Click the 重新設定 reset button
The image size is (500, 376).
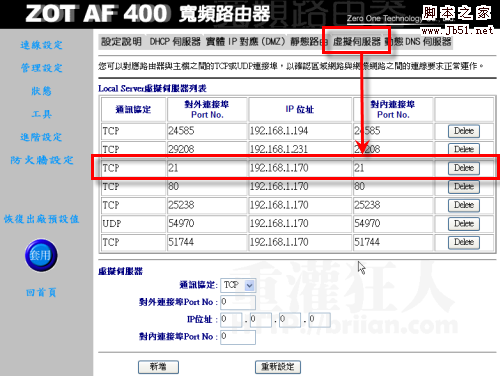[278, 367]
